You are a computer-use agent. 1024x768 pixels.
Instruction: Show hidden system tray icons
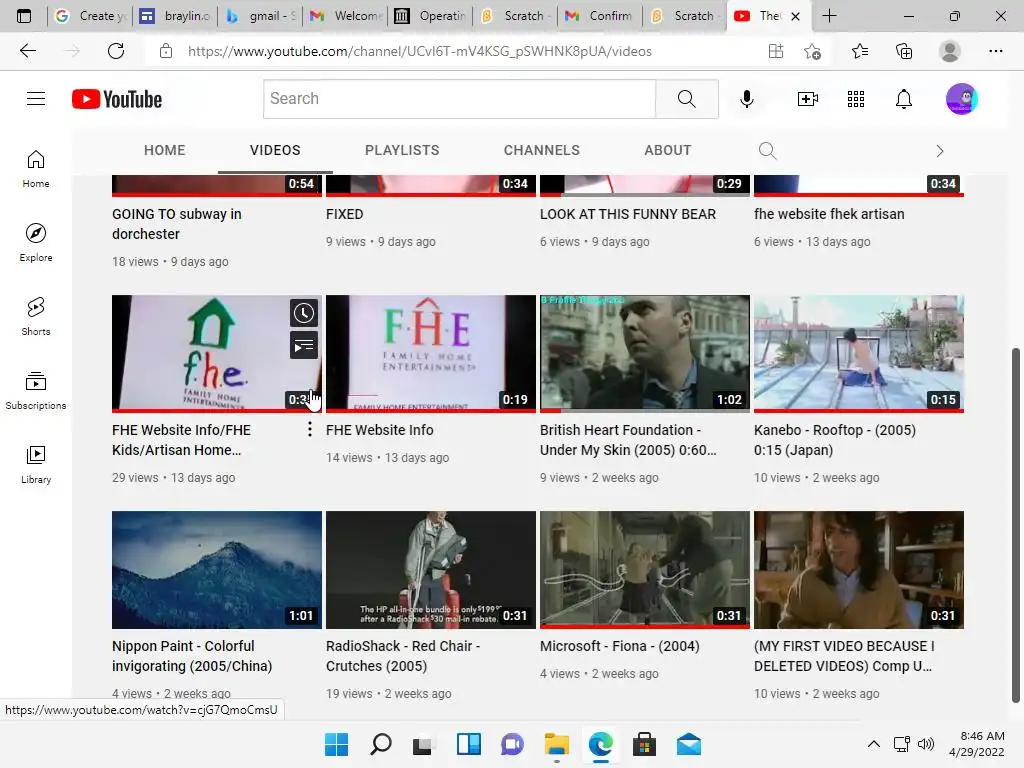pos(873,744)
